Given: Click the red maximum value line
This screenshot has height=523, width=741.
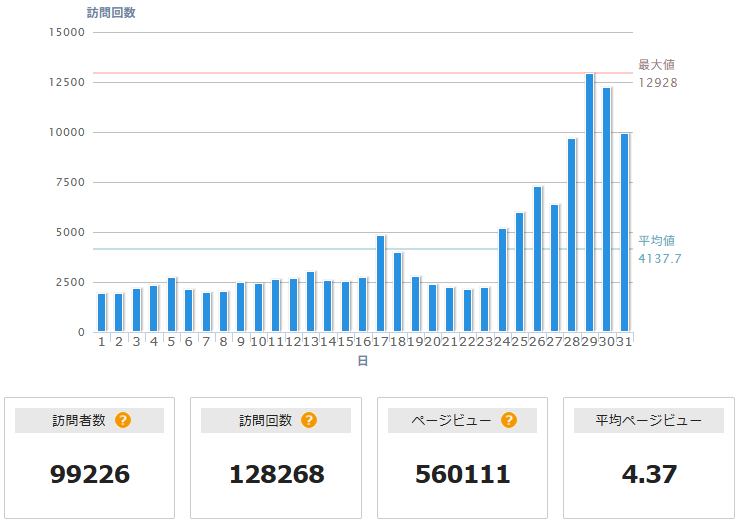Looking at the screenshot, I should point(360,73).
